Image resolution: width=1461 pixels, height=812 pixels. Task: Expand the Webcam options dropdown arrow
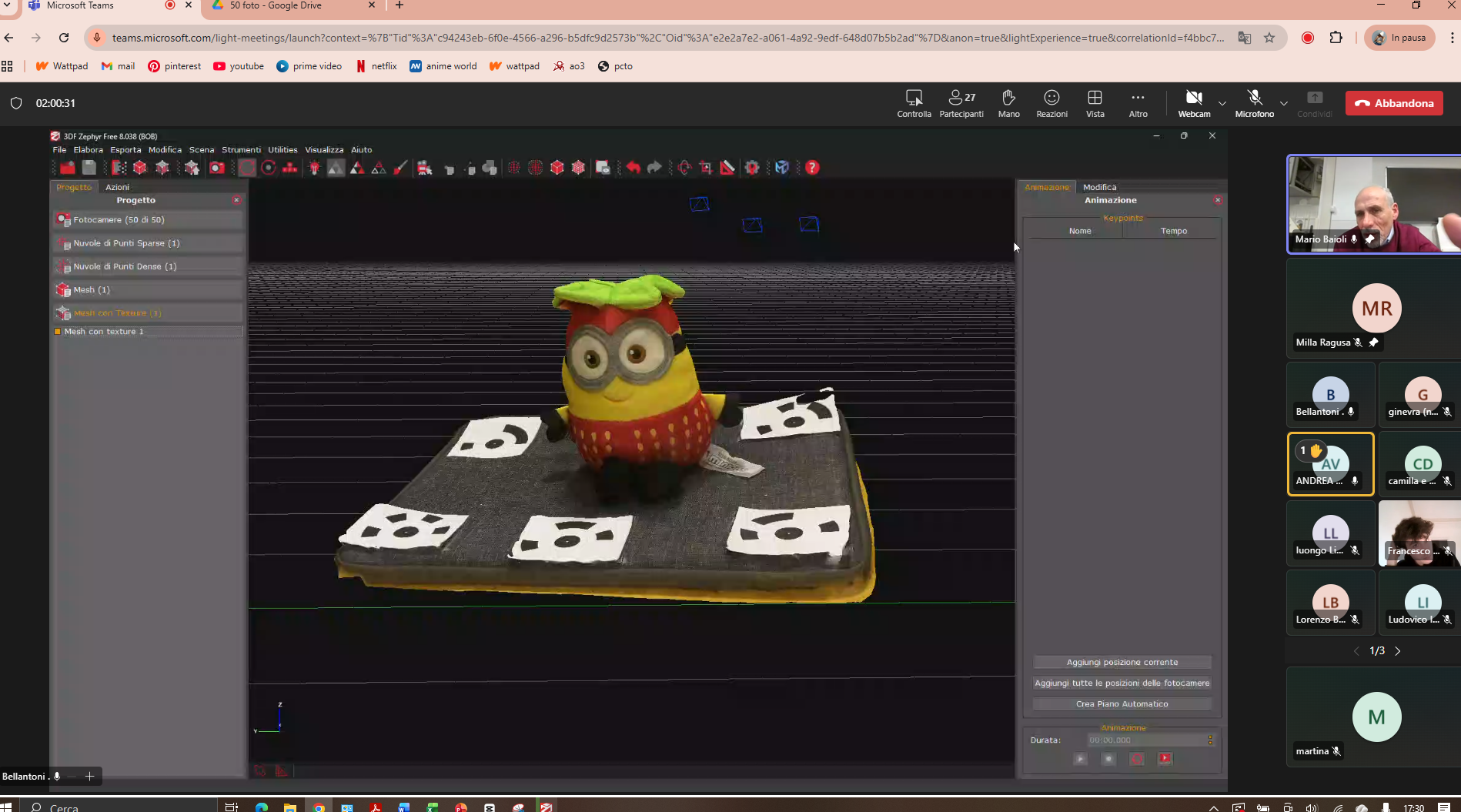1222,103
